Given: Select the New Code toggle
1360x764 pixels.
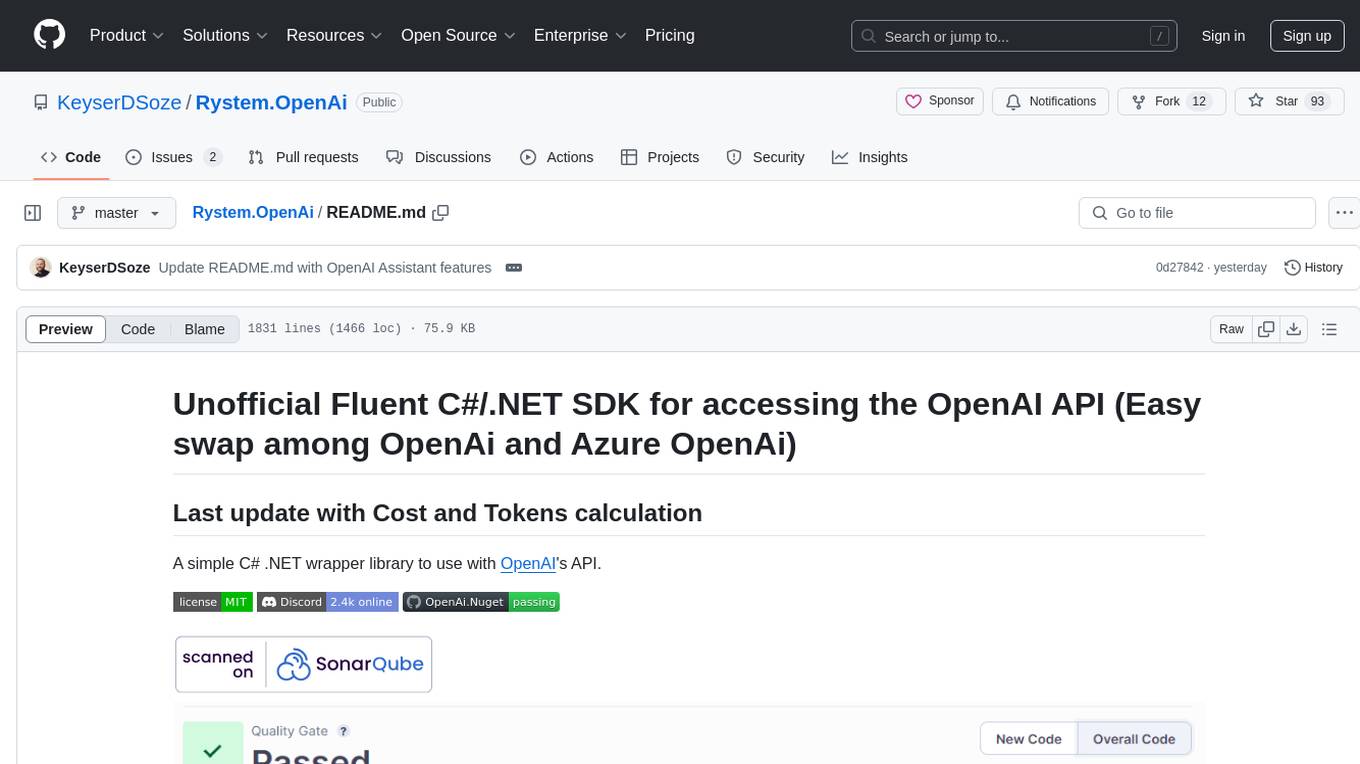Looking at the screenshot, I should click(x=1028, y=739).
